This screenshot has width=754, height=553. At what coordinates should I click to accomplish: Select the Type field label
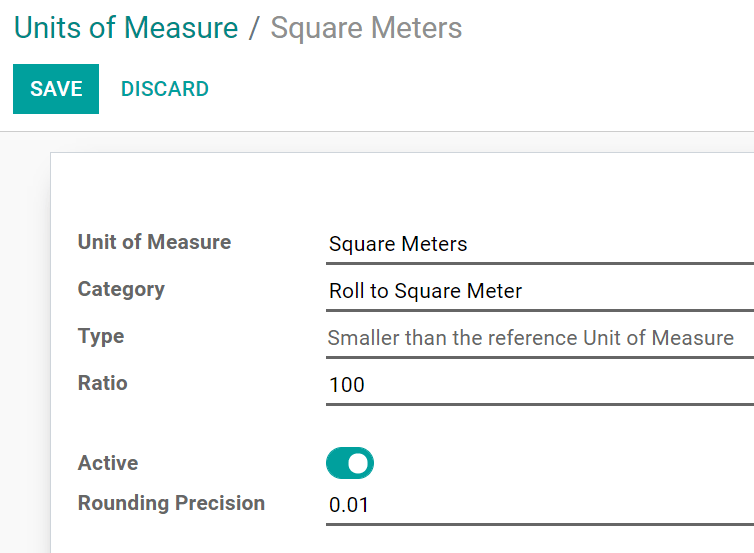pyautogui.click(x=101, y=336)
